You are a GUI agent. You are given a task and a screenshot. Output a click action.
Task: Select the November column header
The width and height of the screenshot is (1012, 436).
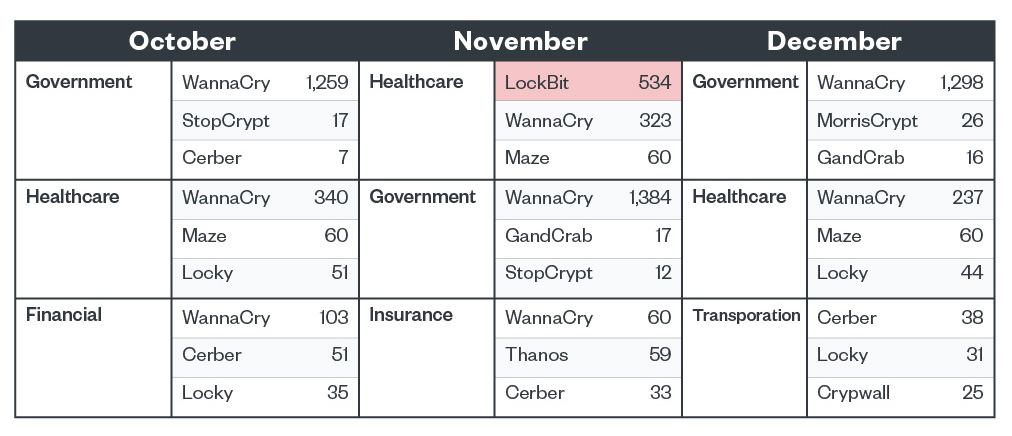[x=520, y=41]
